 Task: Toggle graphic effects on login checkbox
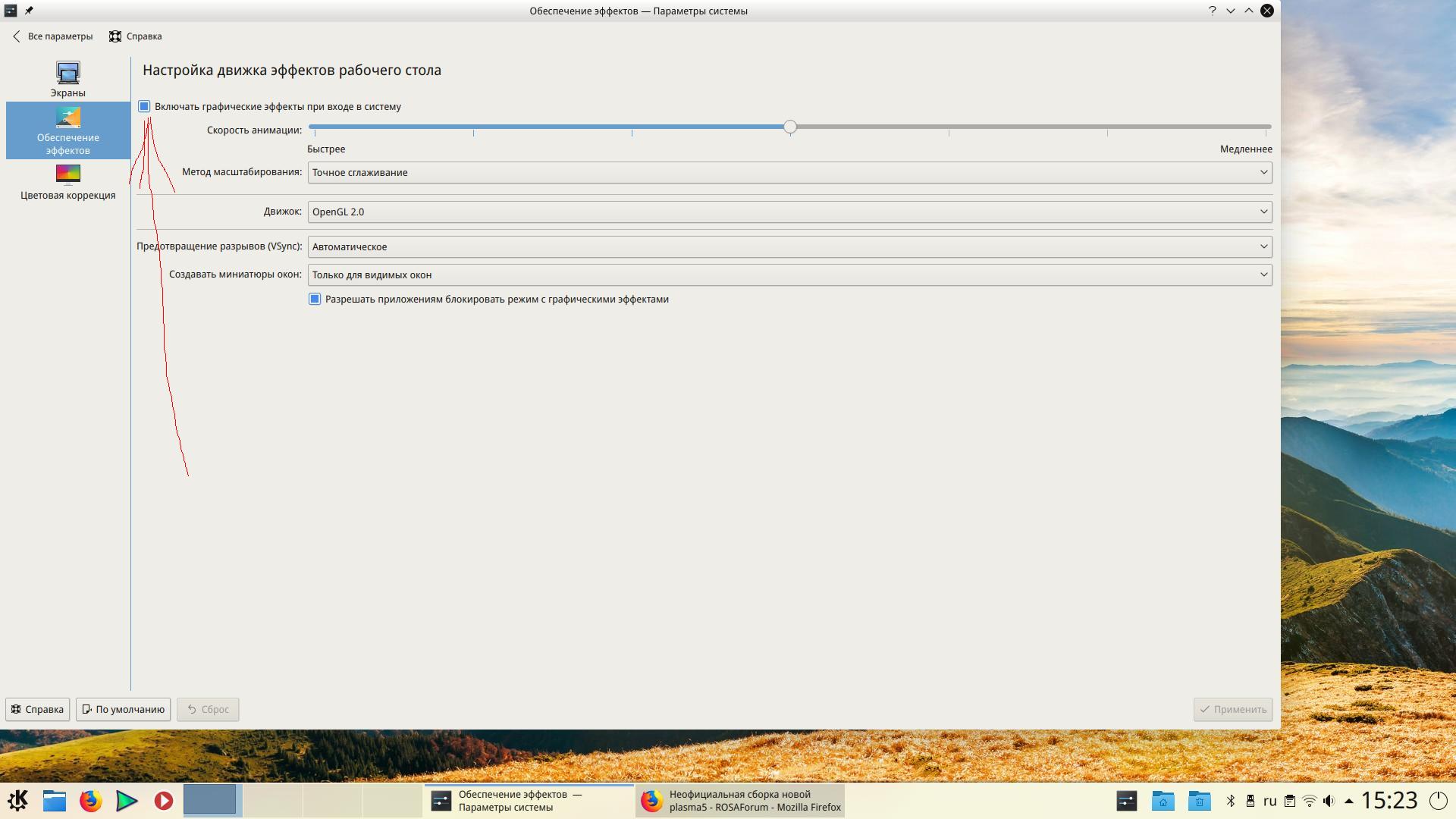click(x=144, y=106)
